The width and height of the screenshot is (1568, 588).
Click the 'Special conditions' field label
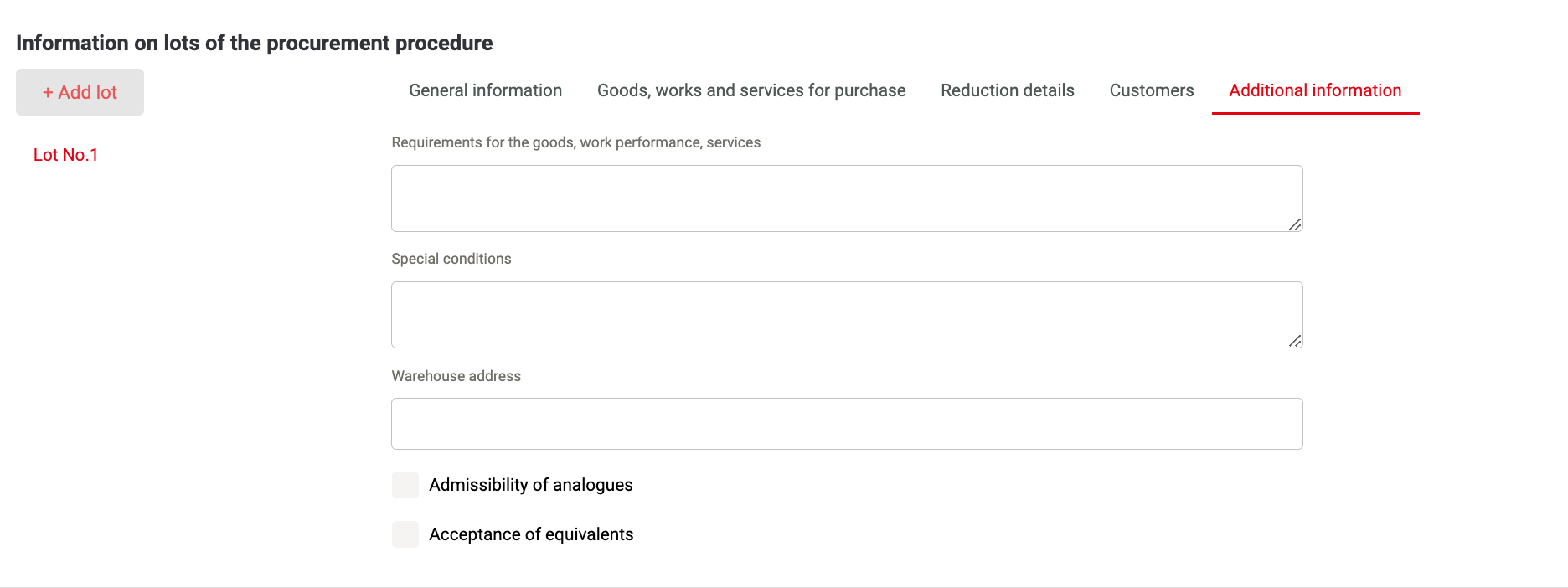pyautogui.click(x=451, y=259)
